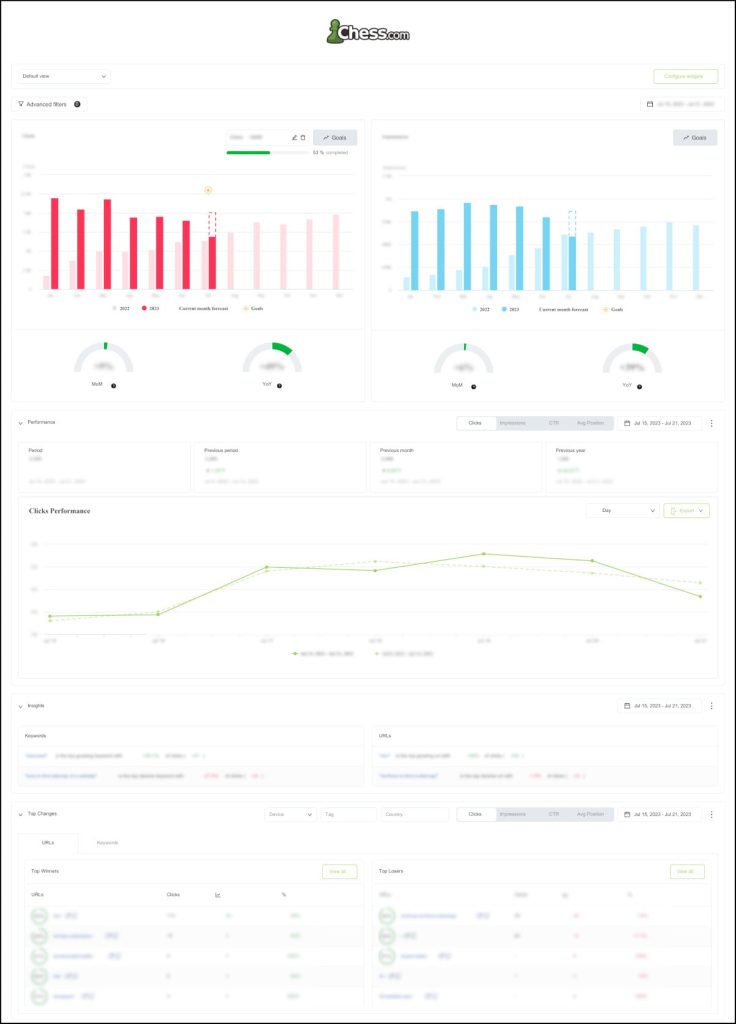This screenshot has height=1024, width=736.
Task: Click the Chess.com logo
Action: 368,31
